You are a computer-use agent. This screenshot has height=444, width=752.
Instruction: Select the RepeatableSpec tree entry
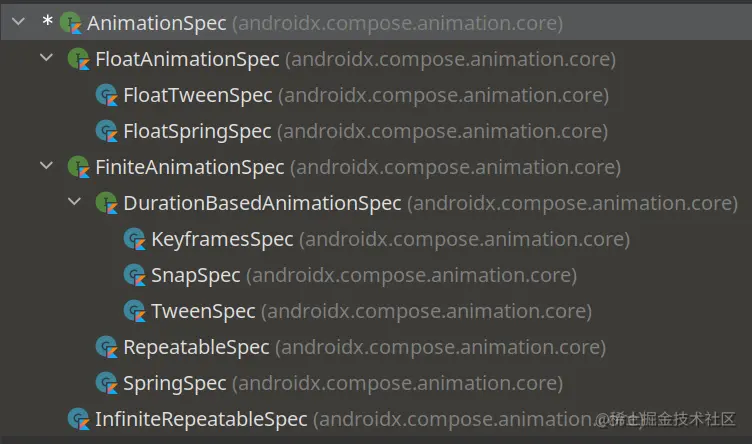click(196, 347)
